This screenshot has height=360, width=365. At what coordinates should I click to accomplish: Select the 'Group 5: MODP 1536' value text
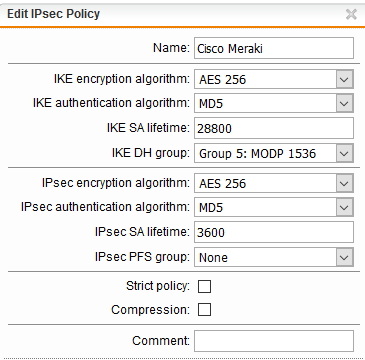[257, 154]
